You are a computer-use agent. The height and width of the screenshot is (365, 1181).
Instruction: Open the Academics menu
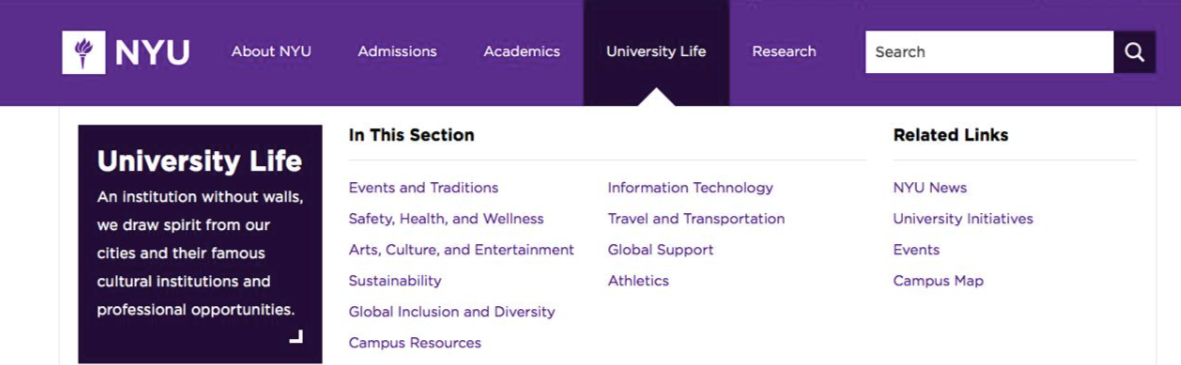pos(522,52)
